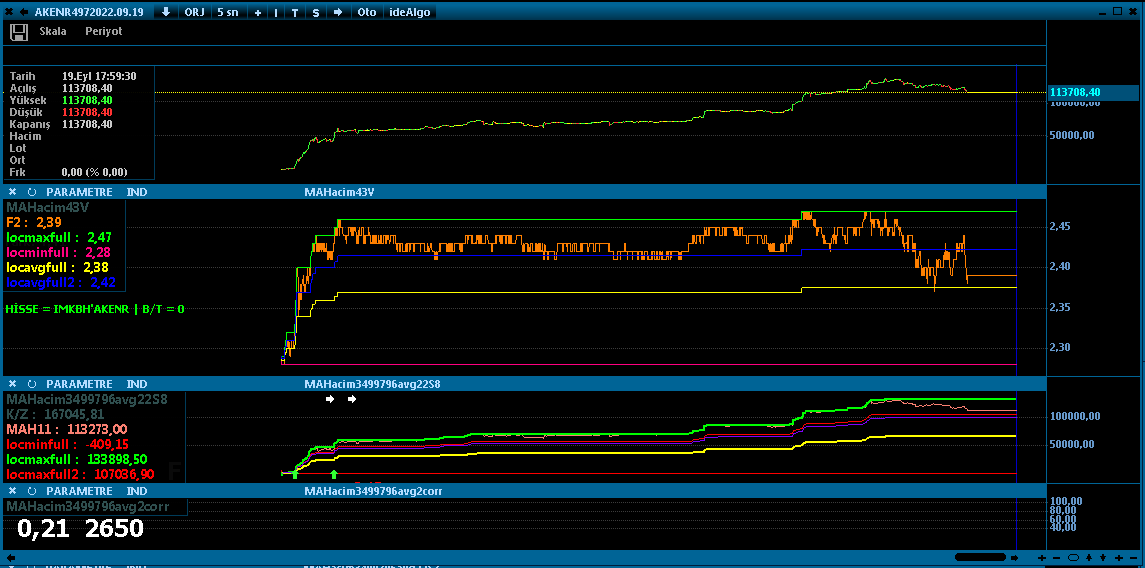Click the T toolbar button
This screenshot has width=1145, height=568.
[295, 13]
